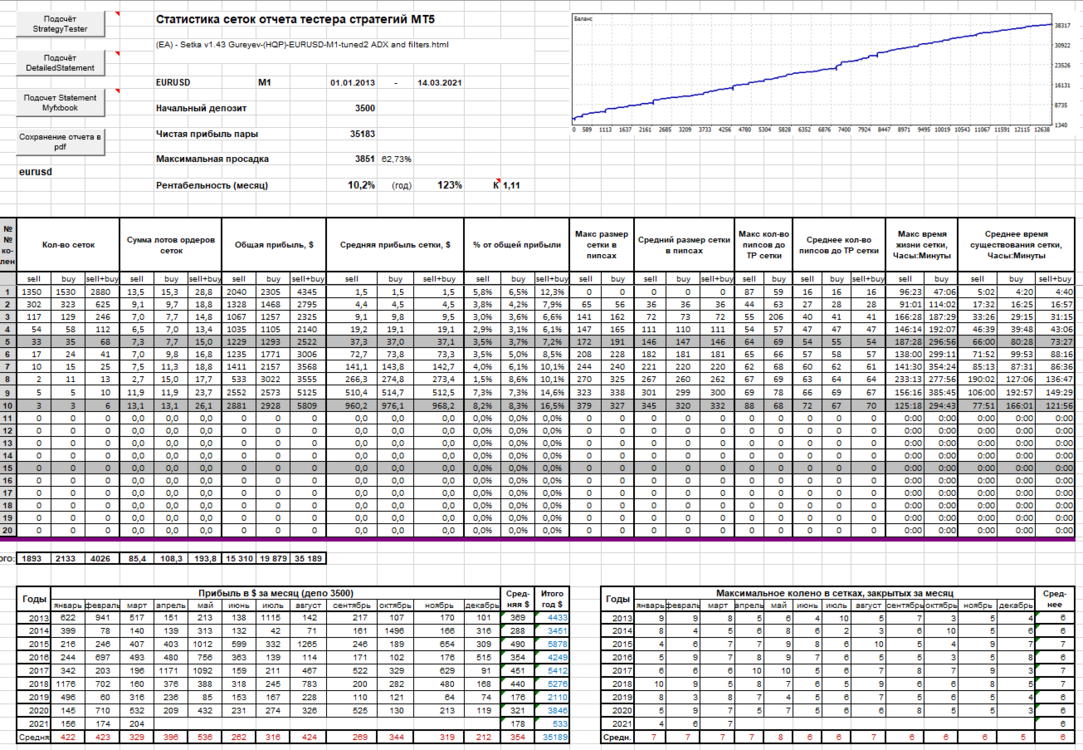Select row 9 buy max life 385:45

tap(941, 393)
